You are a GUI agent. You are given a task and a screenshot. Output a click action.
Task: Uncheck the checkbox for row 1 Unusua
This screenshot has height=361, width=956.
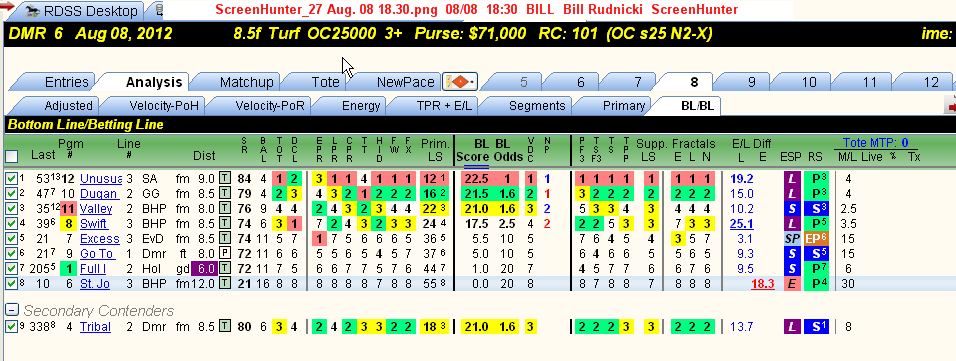[11, 179]
